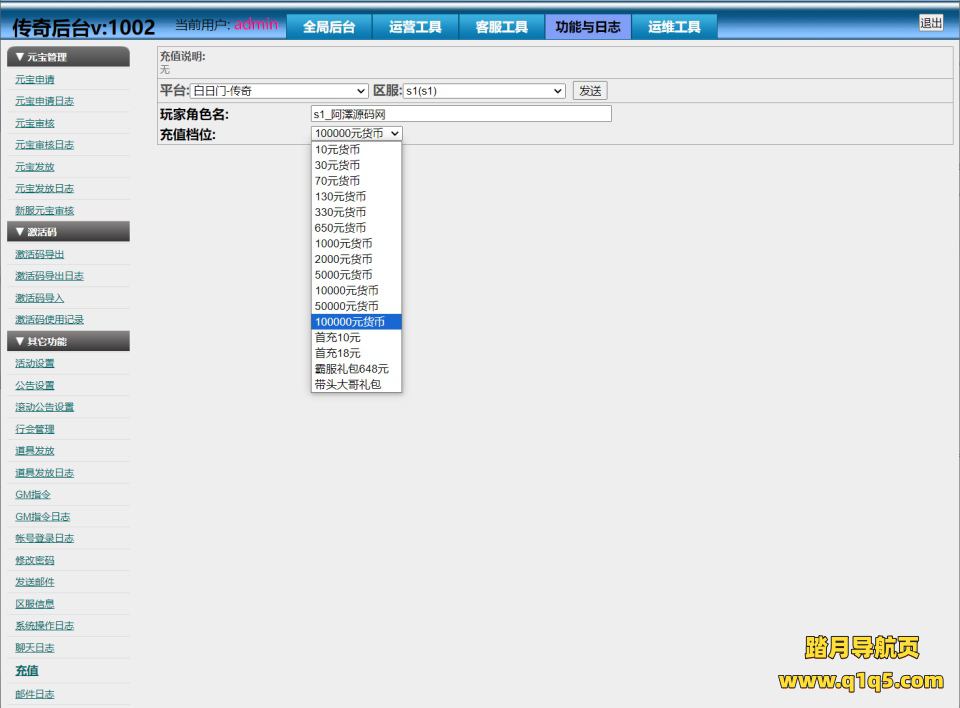This screenshot has width=960, height=708.
Task: Open the 平台 platform dropdown
Action: coord(279,91)
